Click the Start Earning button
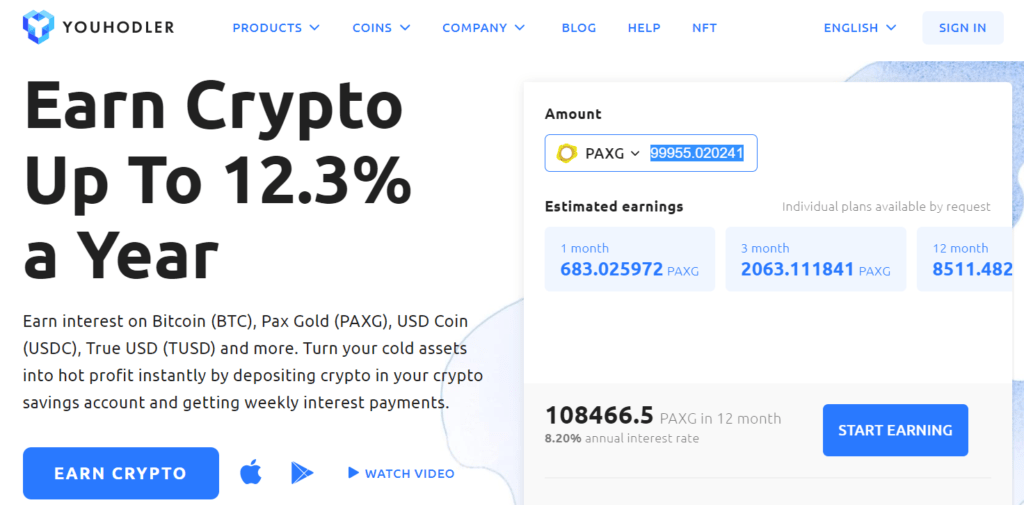 pyautogui.click(x=895, y=430)
